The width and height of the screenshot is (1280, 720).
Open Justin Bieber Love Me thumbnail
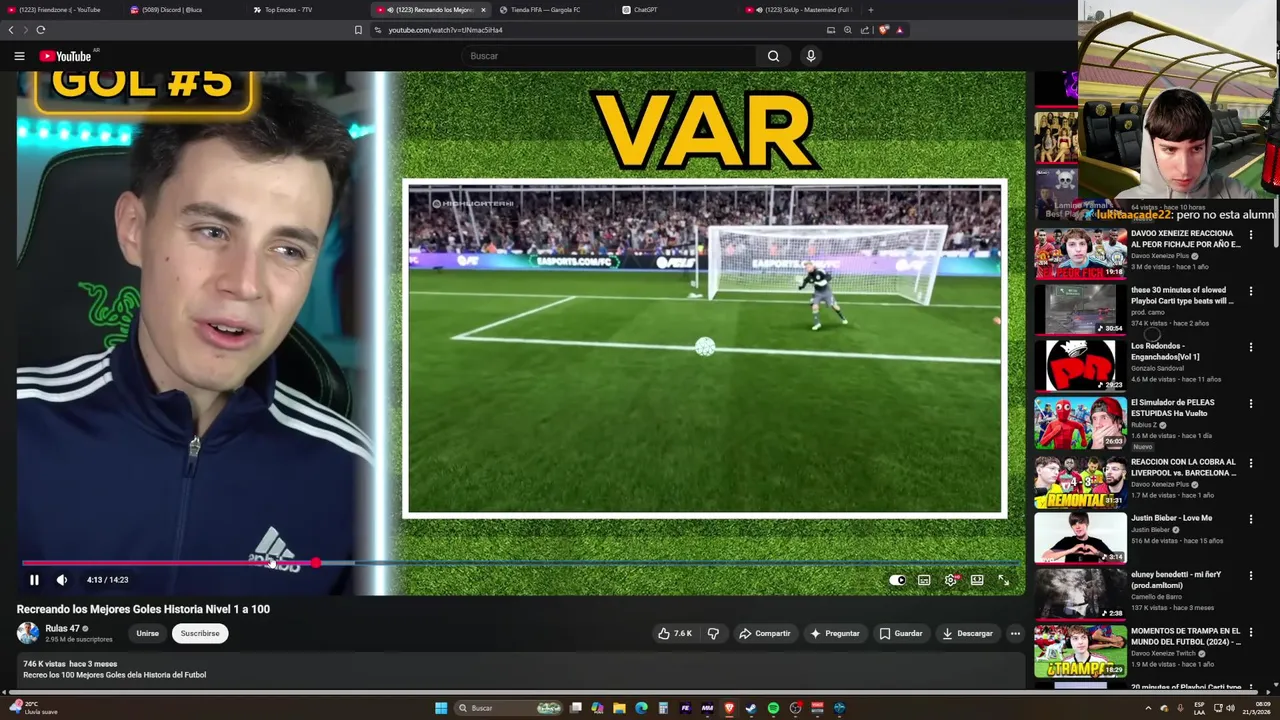tap(1080, 538)
